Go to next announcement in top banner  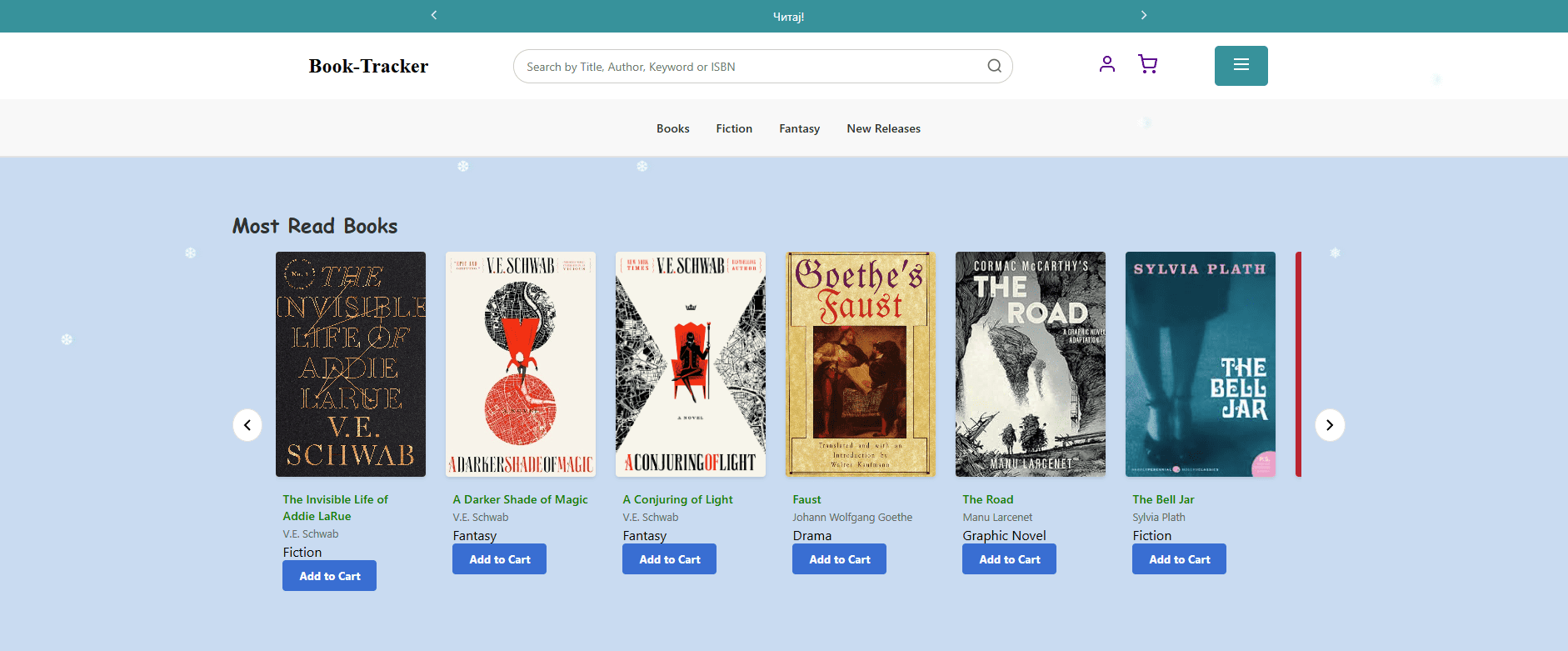coord(1143,15)
